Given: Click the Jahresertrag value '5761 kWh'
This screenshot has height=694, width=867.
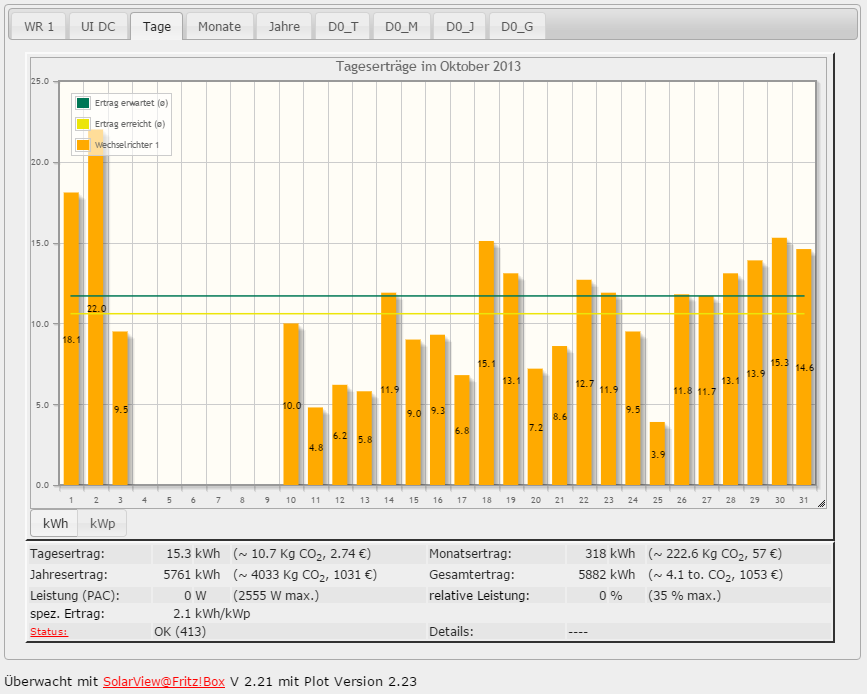Looking at the screenshot, I should click(191, 575).
